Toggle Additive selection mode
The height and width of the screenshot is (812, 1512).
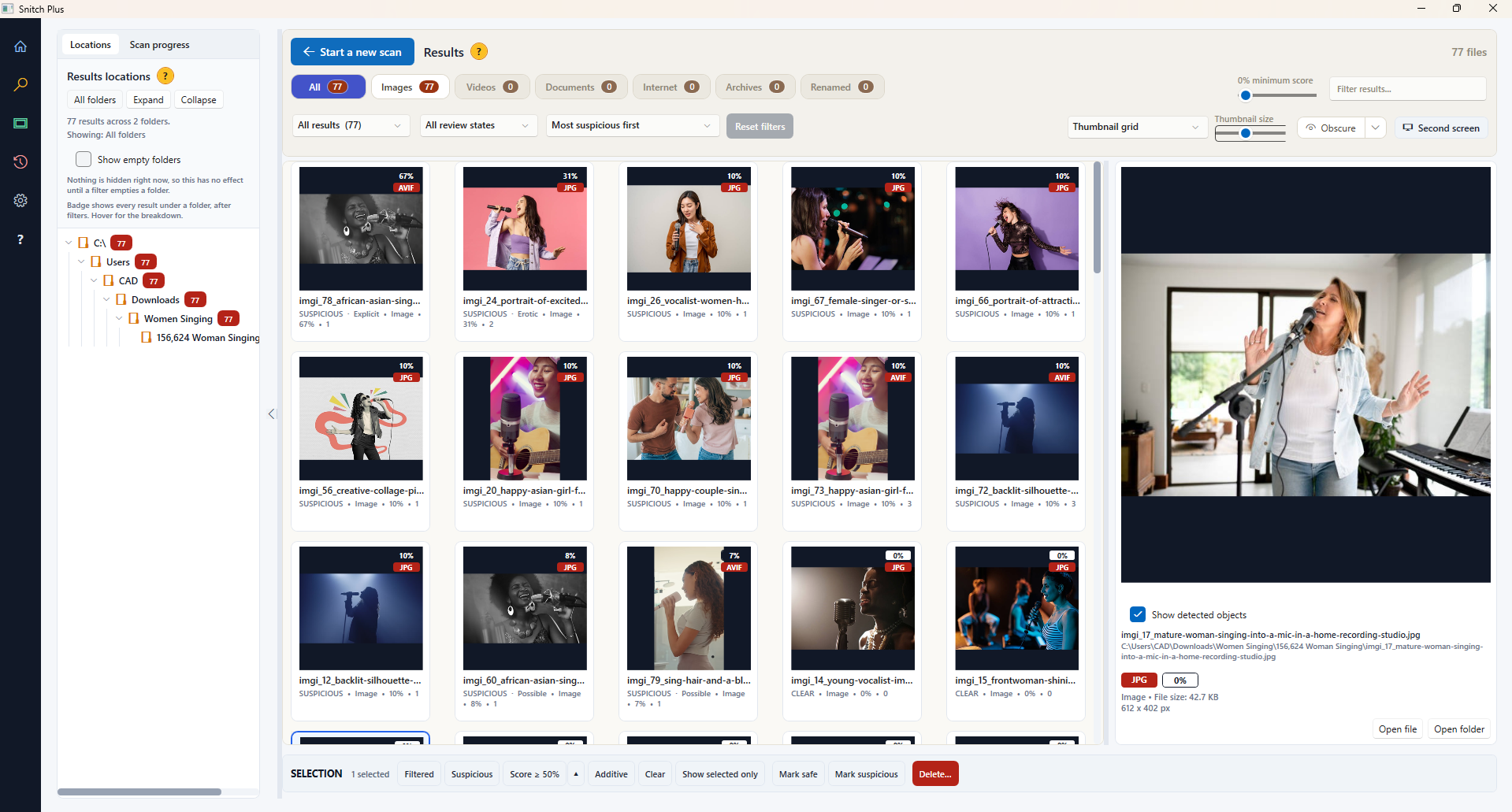pos(611,774)
